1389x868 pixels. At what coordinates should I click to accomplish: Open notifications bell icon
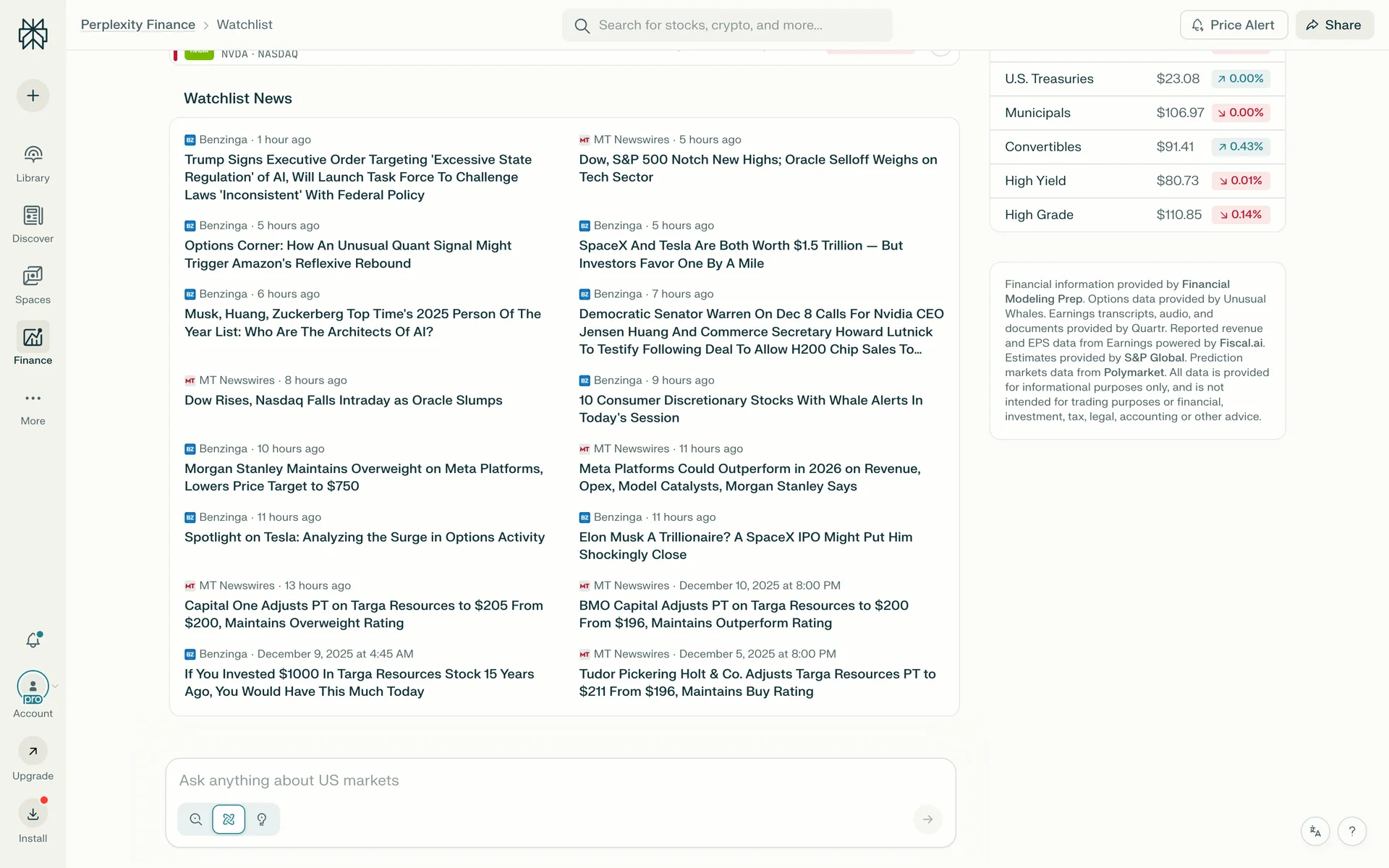click(x=33, y=640)
